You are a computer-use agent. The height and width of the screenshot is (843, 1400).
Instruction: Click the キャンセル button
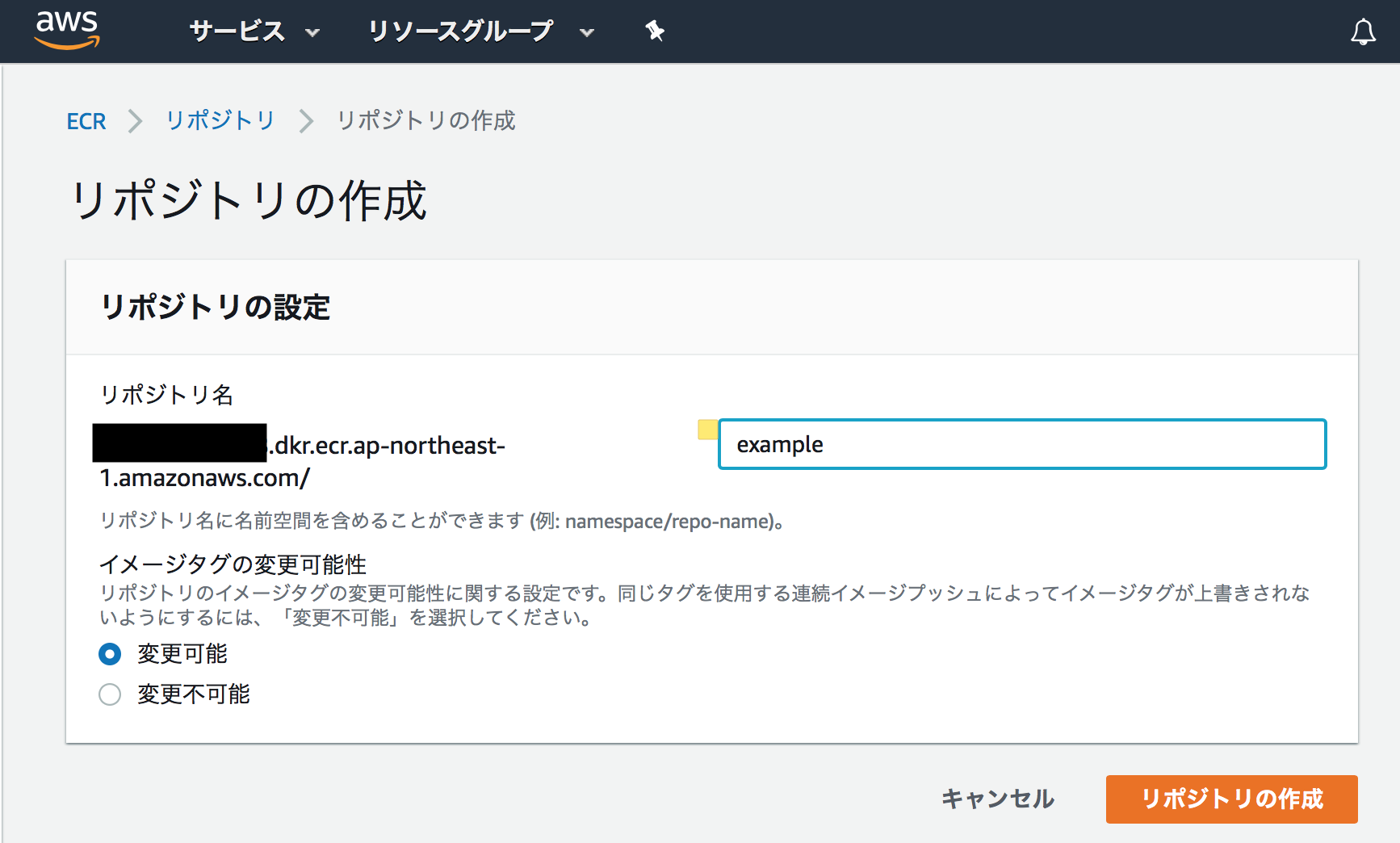[x=998, y=799]
